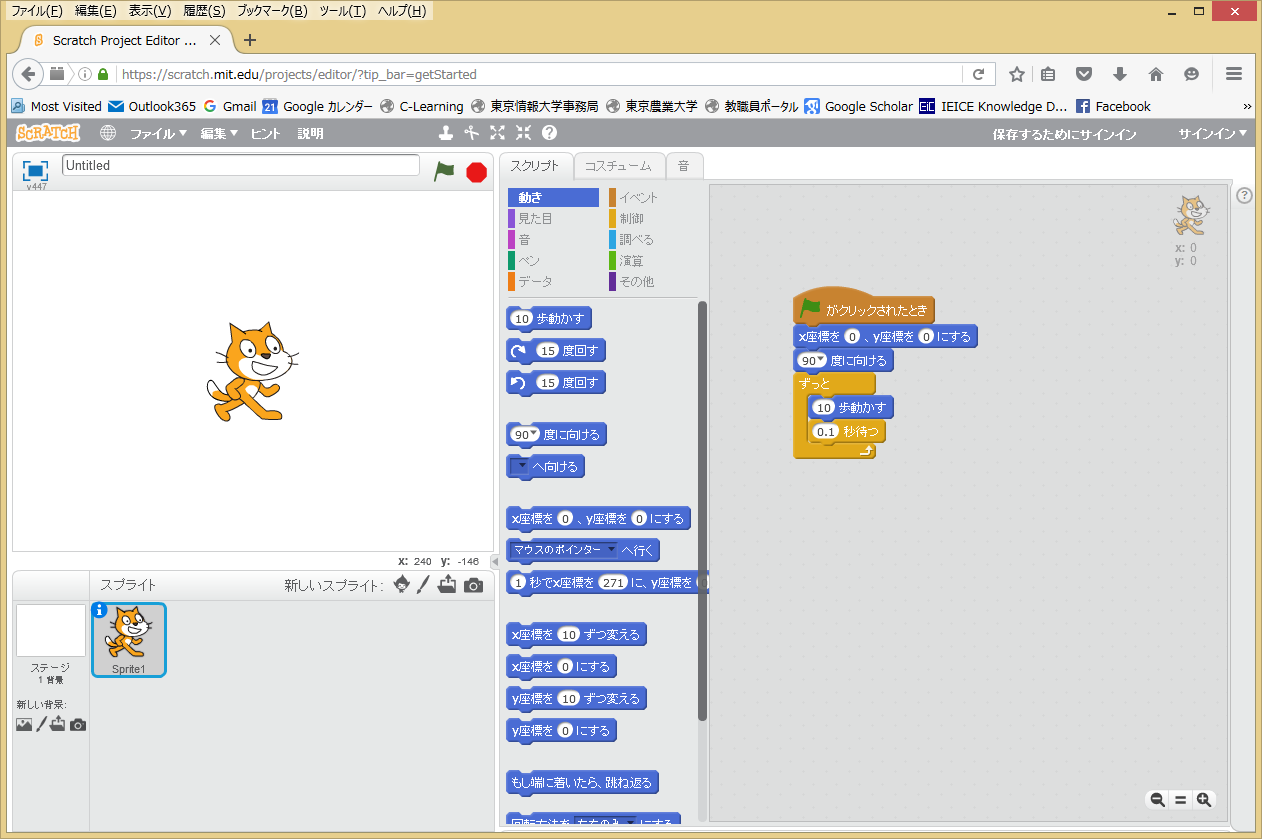1262x839 pixels.
Task: Select the Sprite1 thumbnail
Action: [x=129, y=640]
